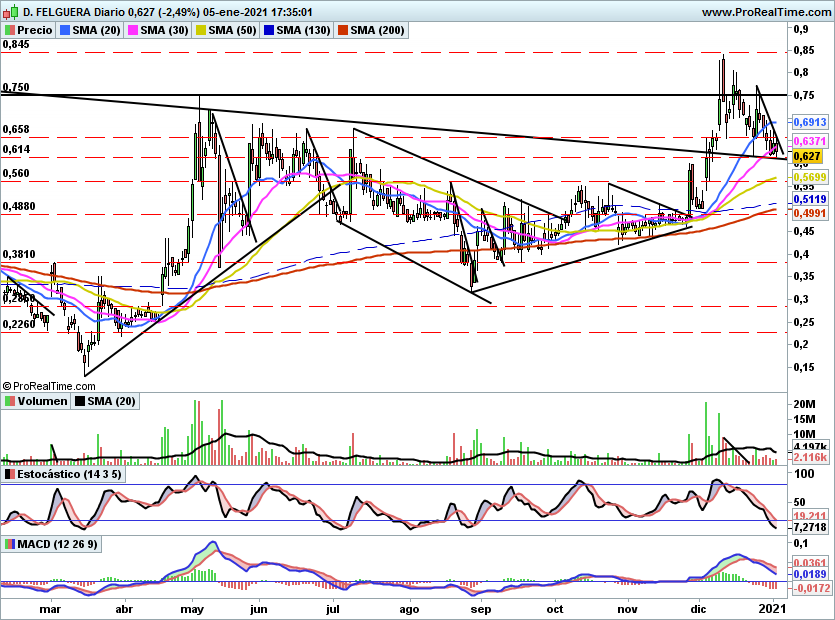Click the yellow current price tag 0,627
835x620 pixels.
[x=807, y=157]
